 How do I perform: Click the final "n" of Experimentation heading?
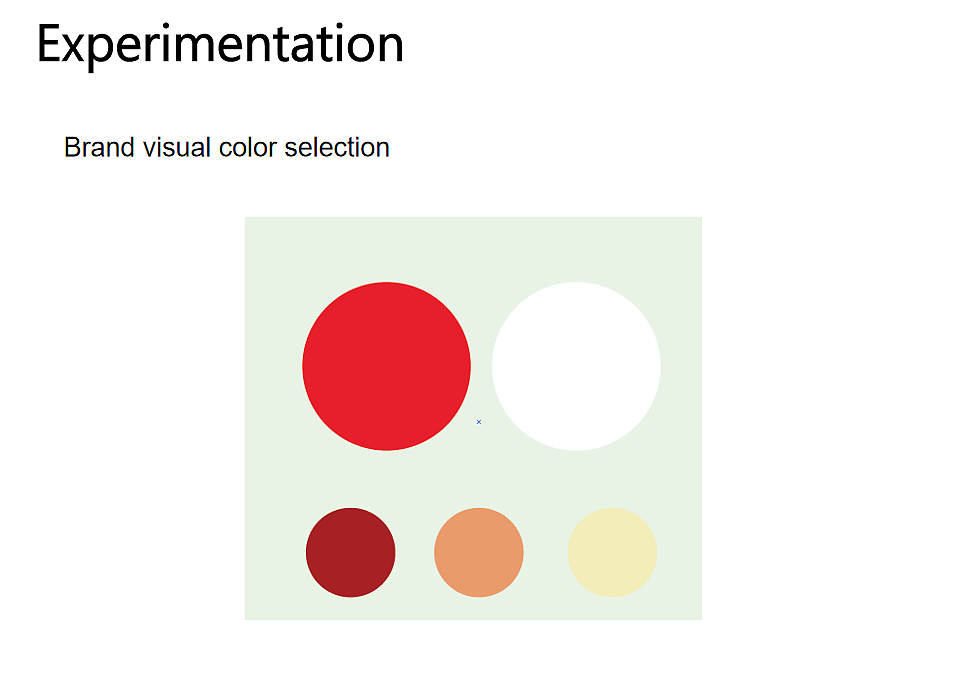click(x=390, y=47)
